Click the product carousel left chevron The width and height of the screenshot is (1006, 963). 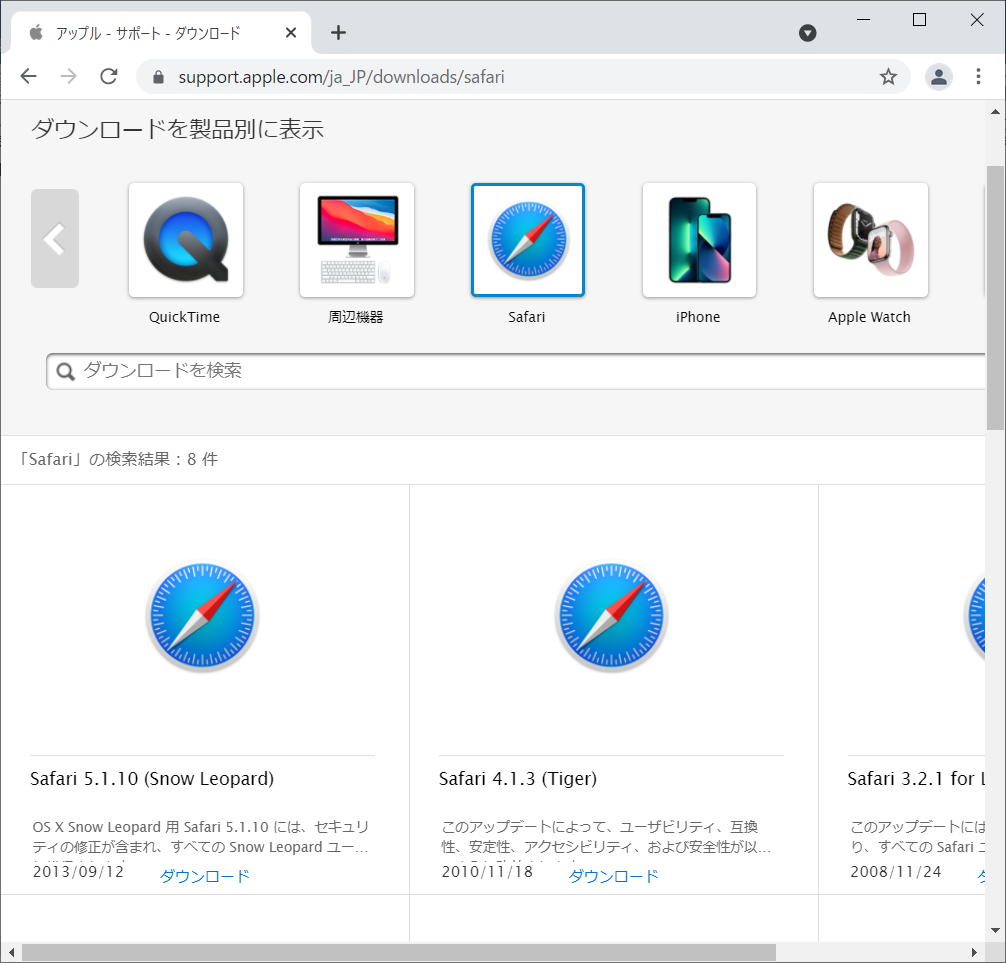click(55, 239)
